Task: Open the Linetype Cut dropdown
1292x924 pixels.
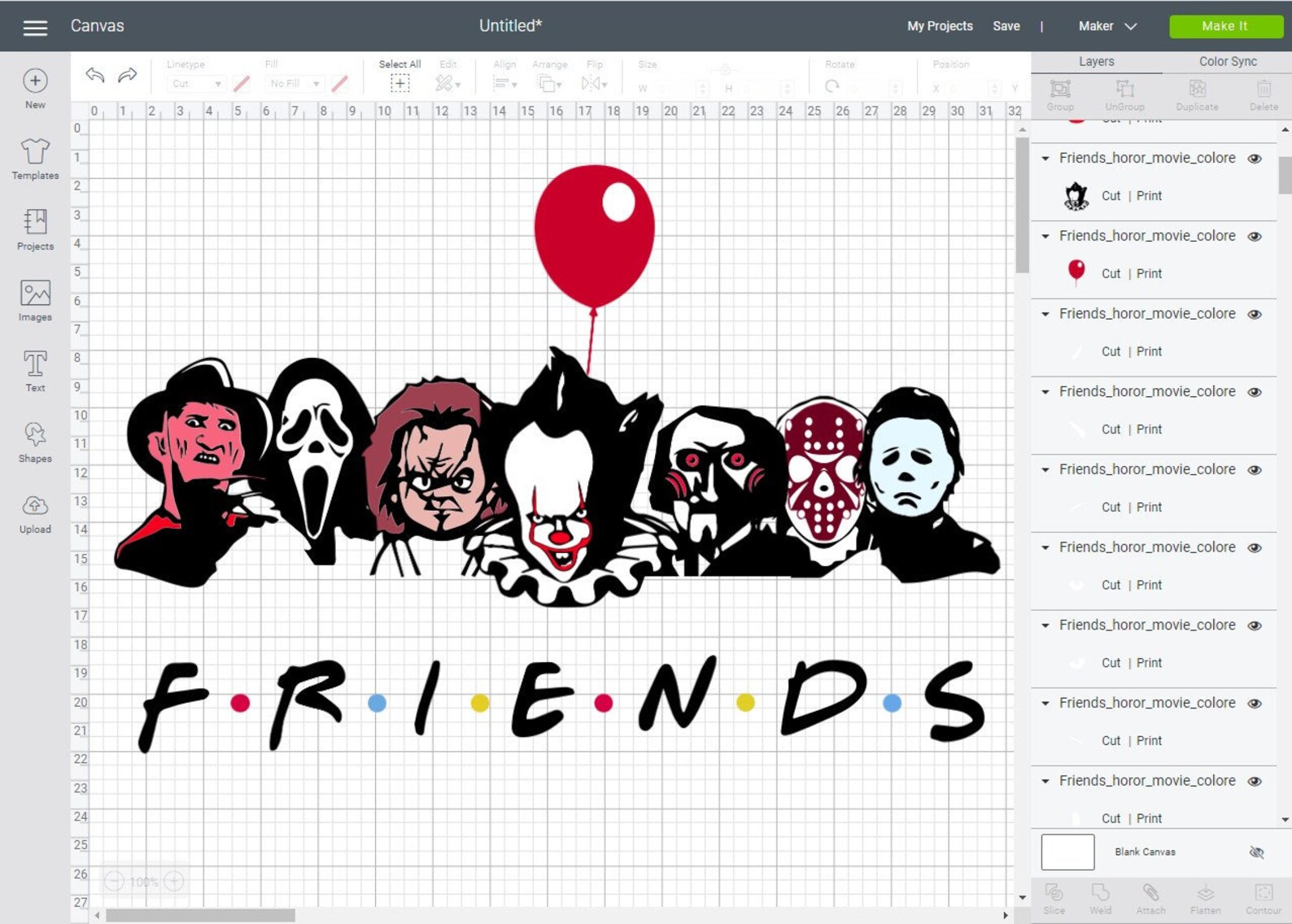Action: tap(196, 84)
